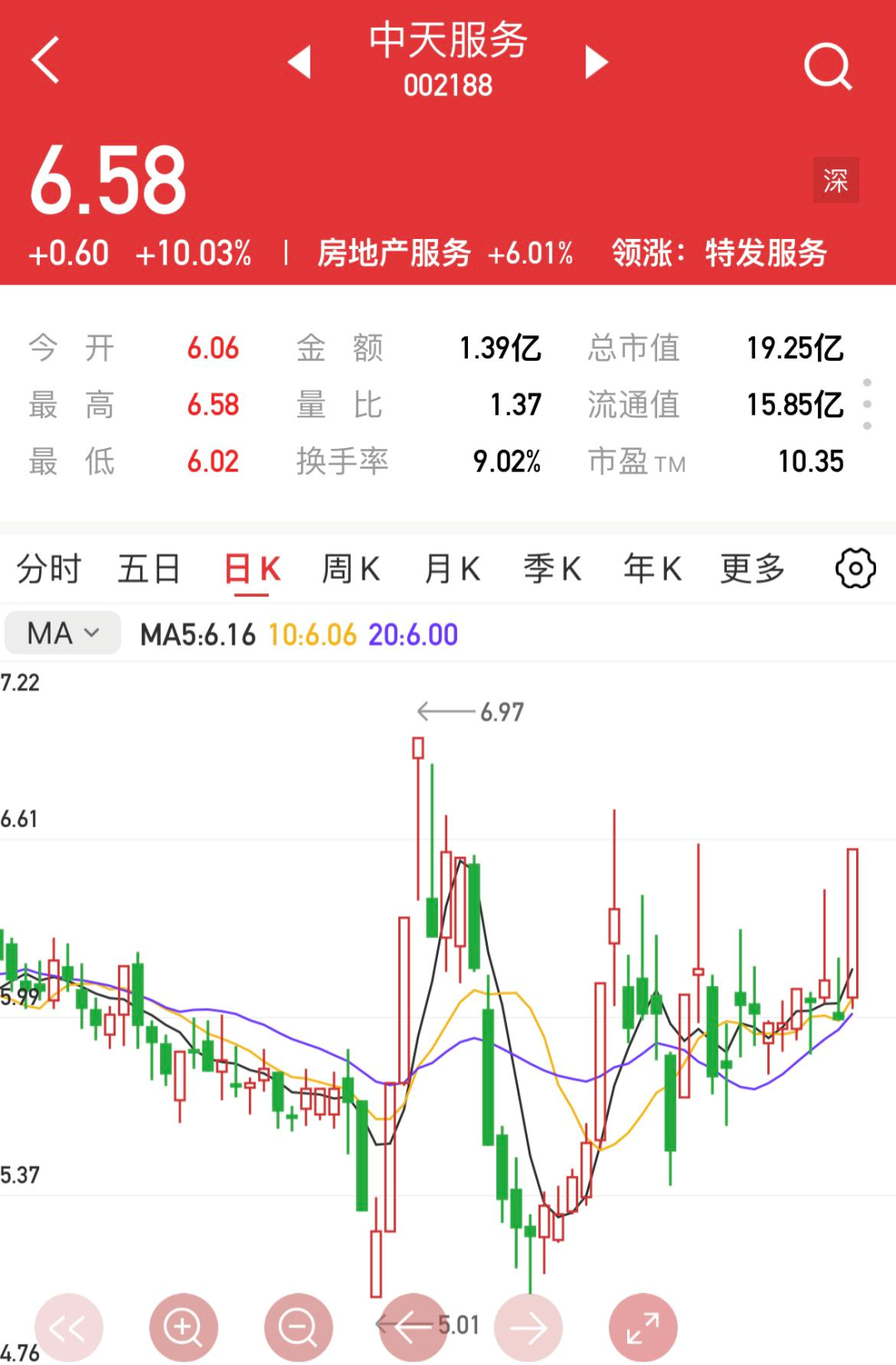Go back using the top-left arrow
This screenshot has width=896, height=1365.
click(46, 61)
